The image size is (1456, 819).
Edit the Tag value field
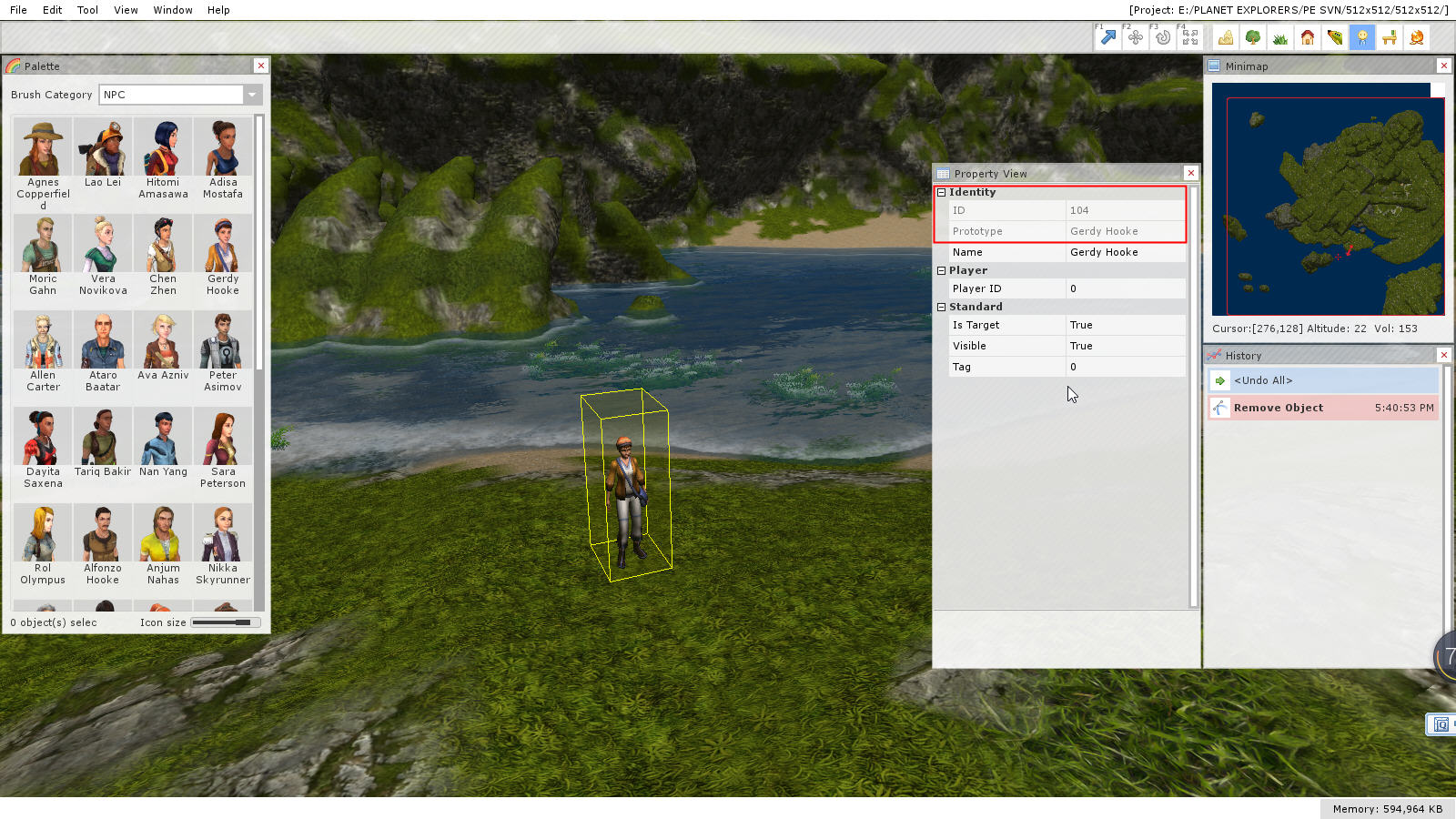(1126, 367)
